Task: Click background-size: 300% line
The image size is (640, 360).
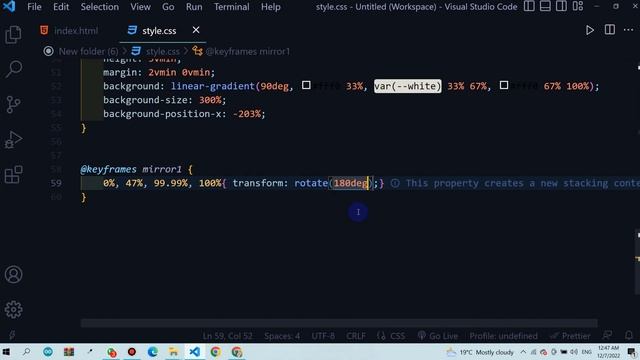Action: coord(164,100)
